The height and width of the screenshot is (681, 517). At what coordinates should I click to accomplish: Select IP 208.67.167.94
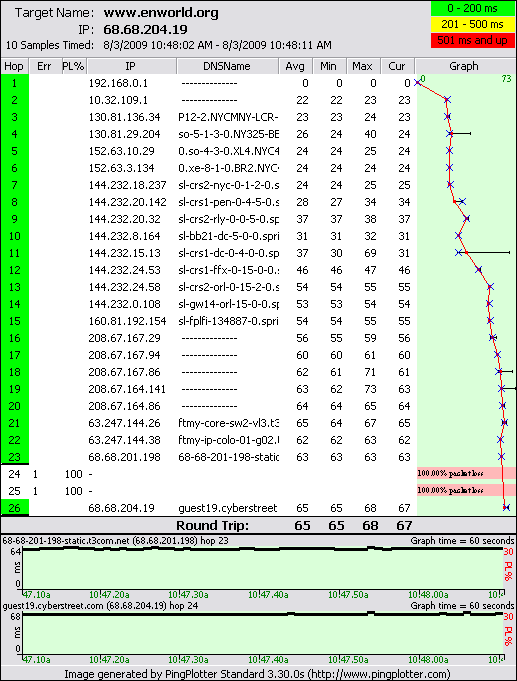pyautogui.click(x=124, y=355)
